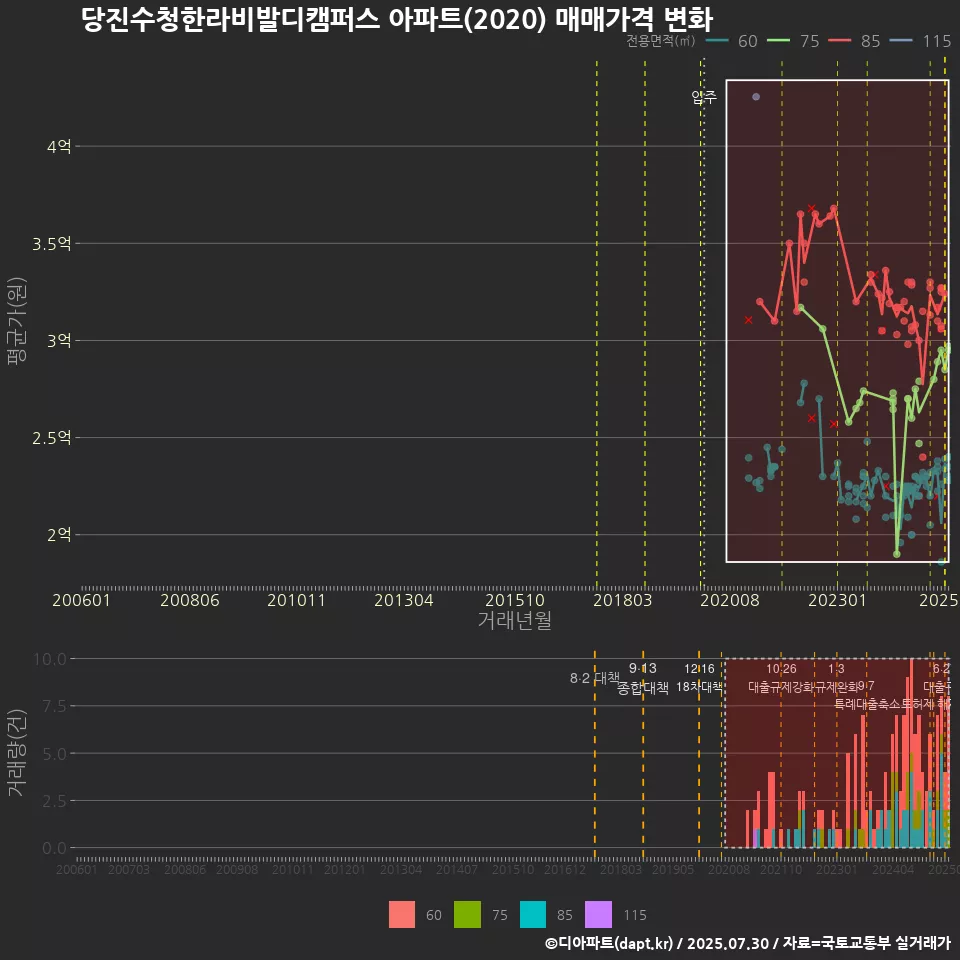Click 201510 on the price chart's date axis
Image resolution: width=960 pixels, height=960 pixels.
[515, 600]
